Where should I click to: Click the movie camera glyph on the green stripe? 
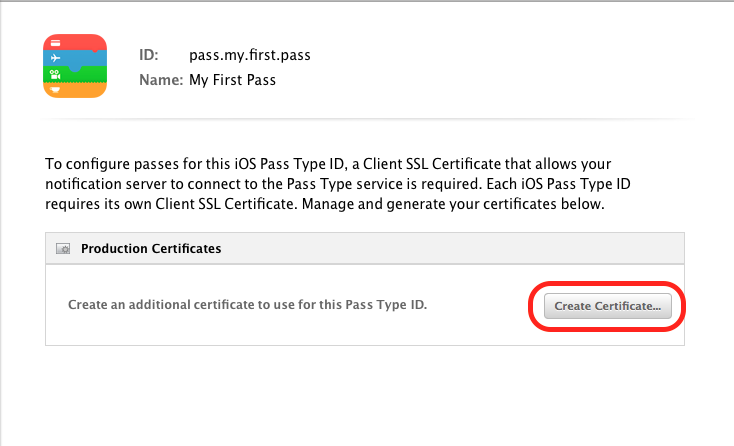55,74
